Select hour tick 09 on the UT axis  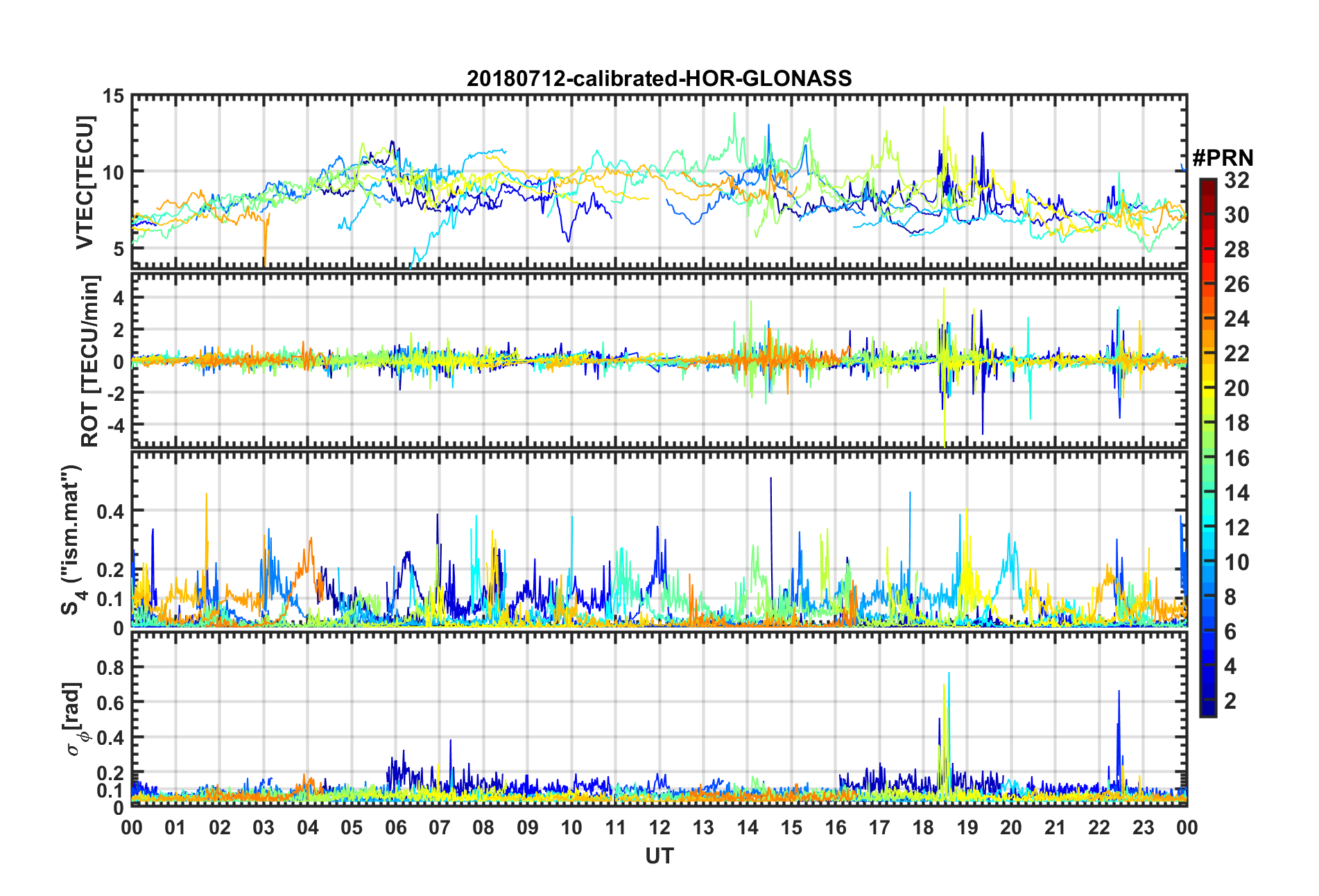(x=528, y=827)
